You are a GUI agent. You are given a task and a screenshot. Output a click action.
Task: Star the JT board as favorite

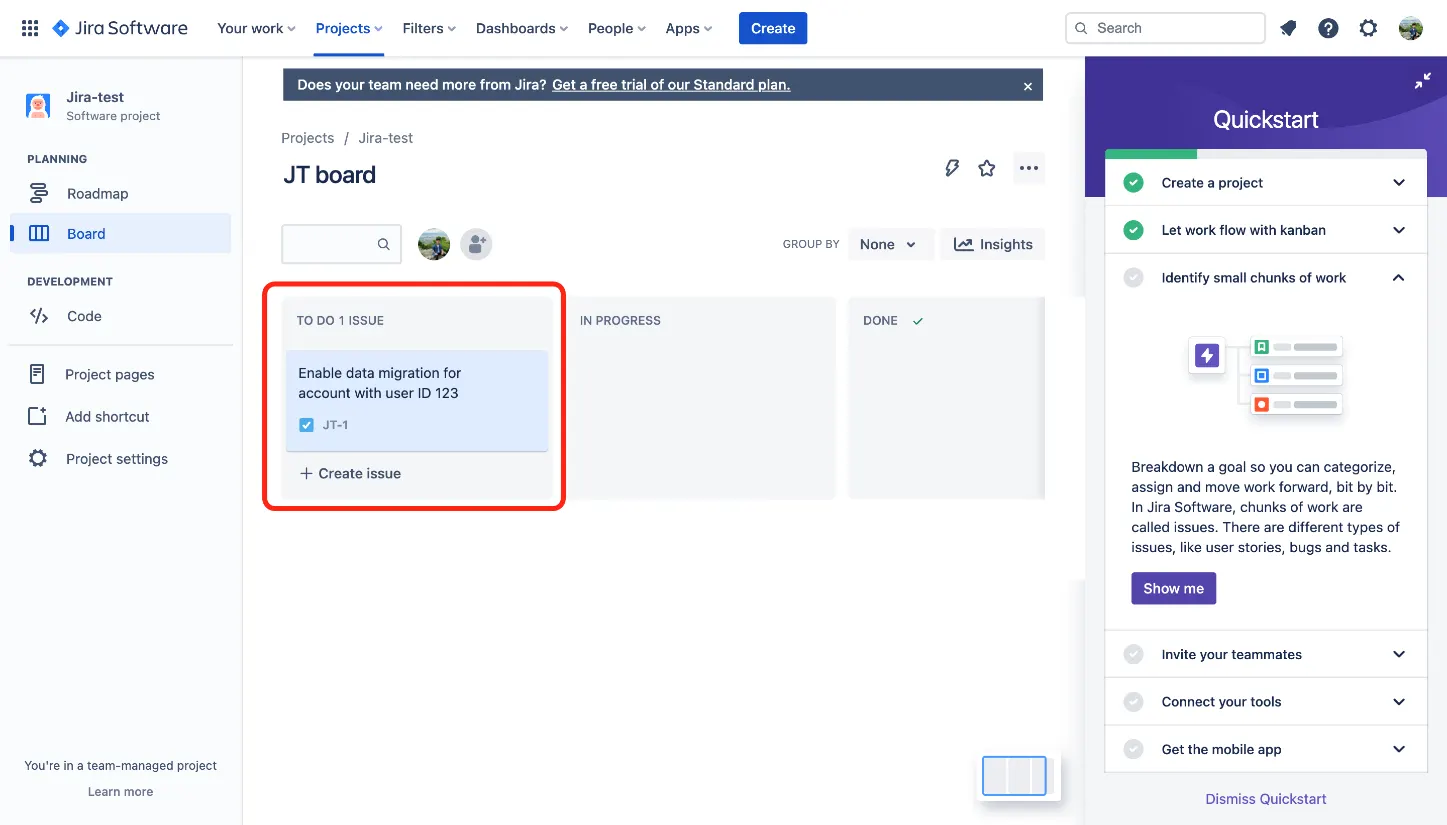pyautogui.click(x=987, y=168)
